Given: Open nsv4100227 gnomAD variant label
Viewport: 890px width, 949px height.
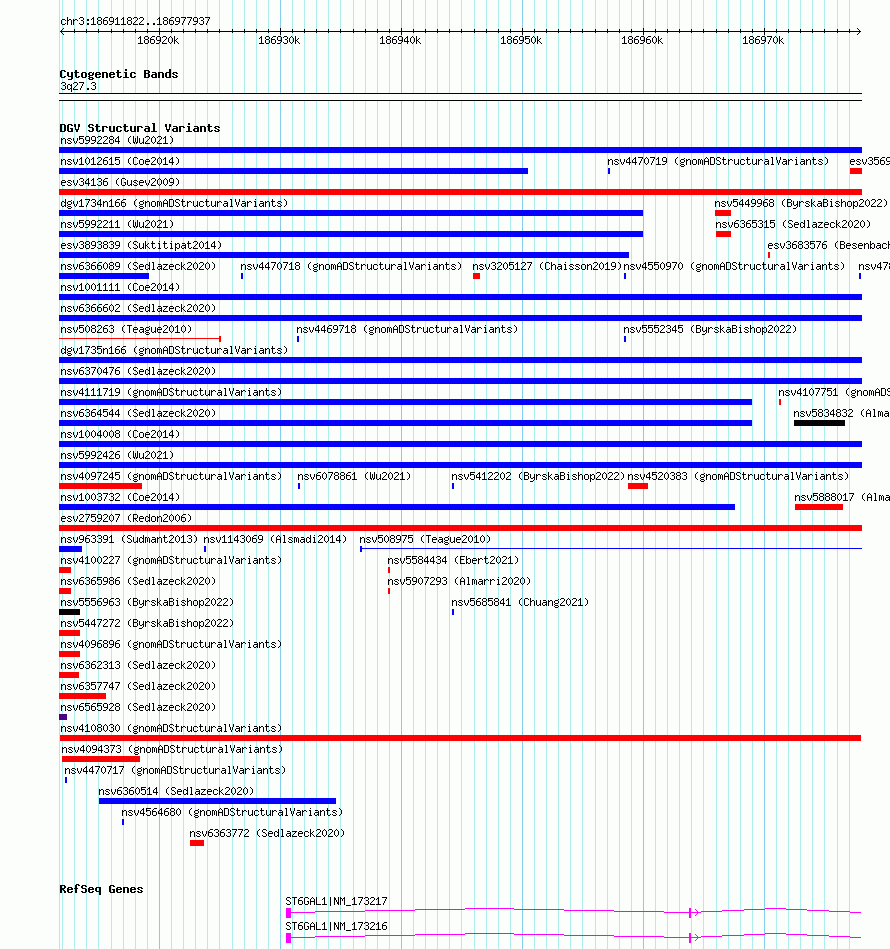Looking at the screenshot, I should pos(171,560).
